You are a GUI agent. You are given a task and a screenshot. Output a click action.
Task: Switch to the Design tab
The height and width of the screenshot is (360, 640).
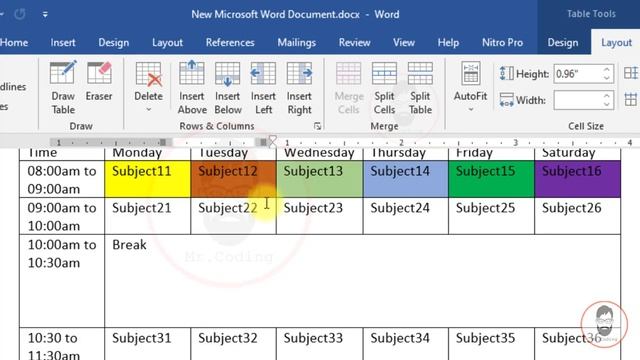click(113, 42)
